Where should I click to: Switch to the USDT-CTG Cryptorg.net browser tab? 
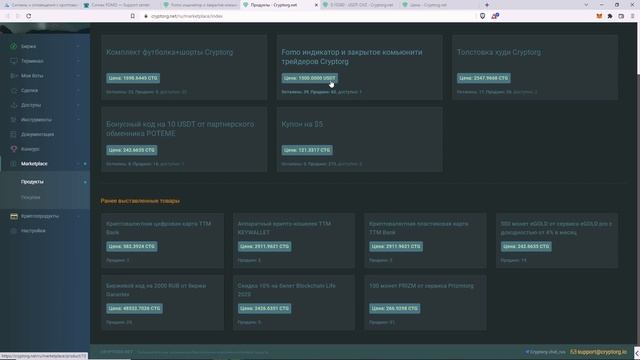click(359, 5)
